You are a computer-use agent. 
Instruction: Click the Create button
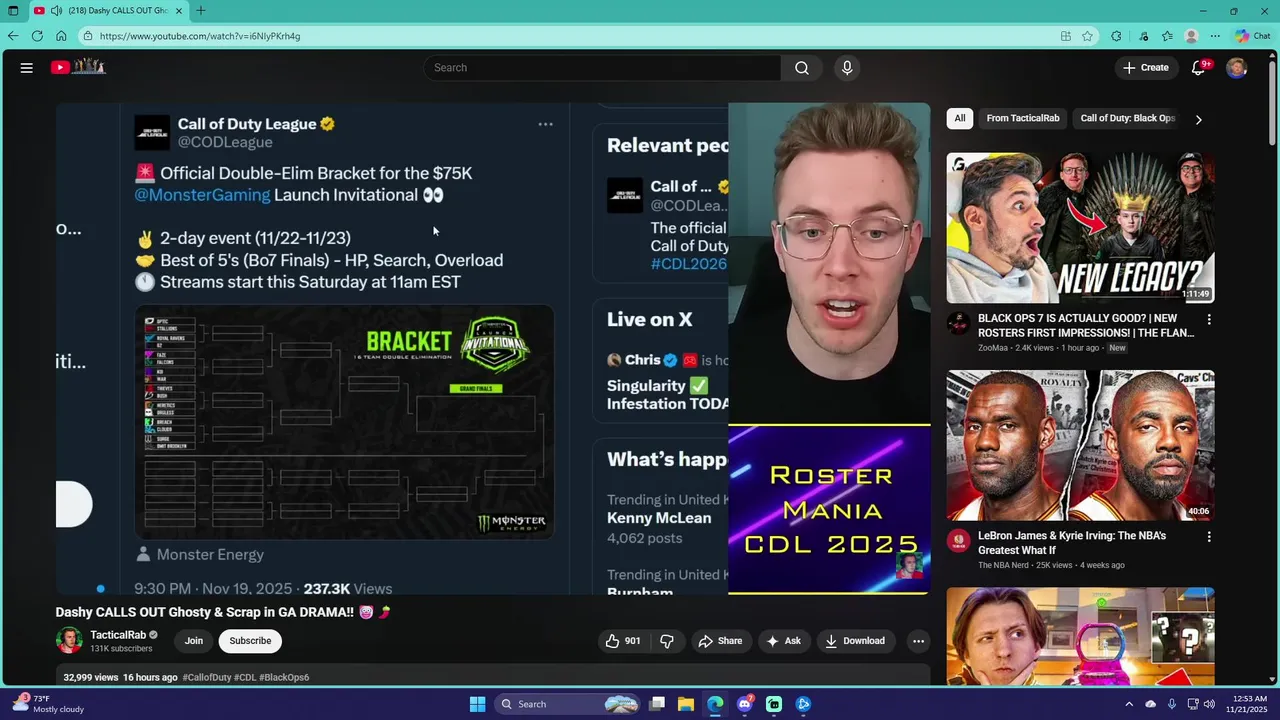[1146, 68]
